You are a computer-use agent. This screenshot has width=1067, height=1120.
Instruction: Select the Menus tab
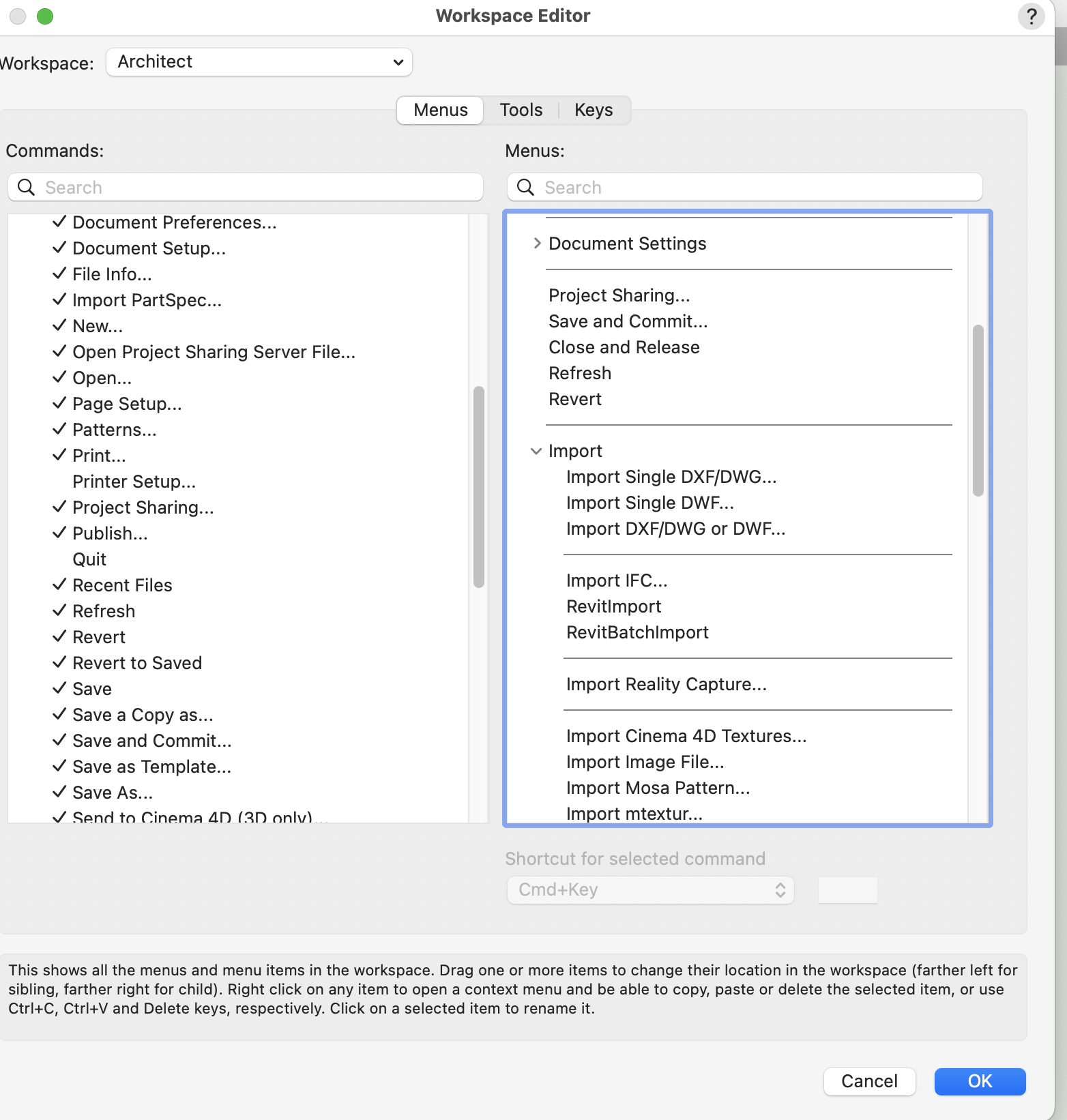440,110
